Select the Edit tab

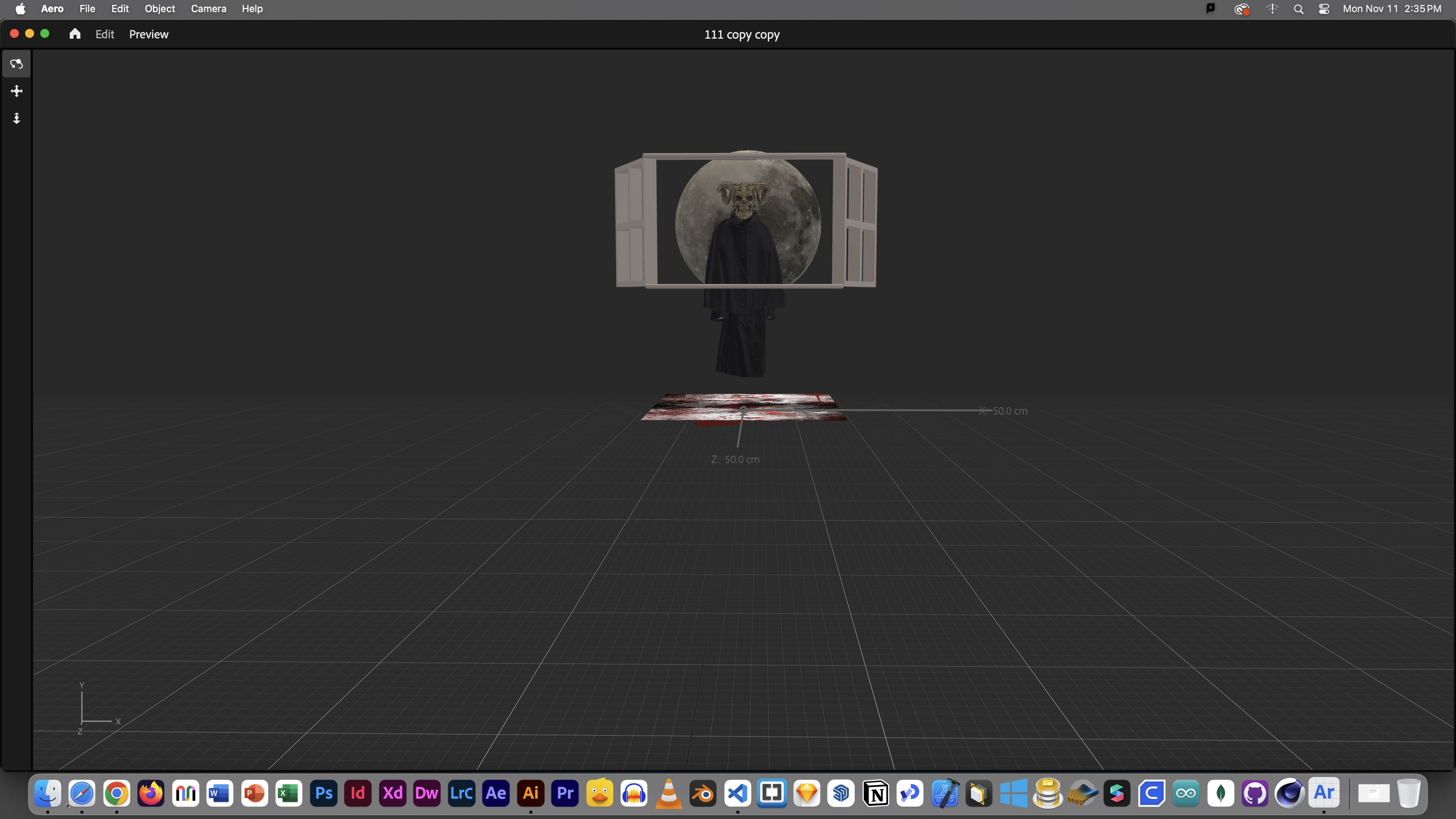105,34
